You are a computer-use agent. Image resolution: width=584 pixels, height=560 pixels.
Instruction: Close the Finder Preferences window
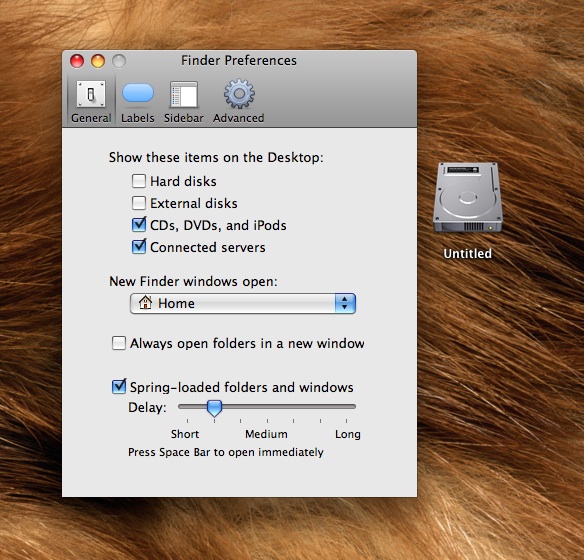[x=77, y=61]
